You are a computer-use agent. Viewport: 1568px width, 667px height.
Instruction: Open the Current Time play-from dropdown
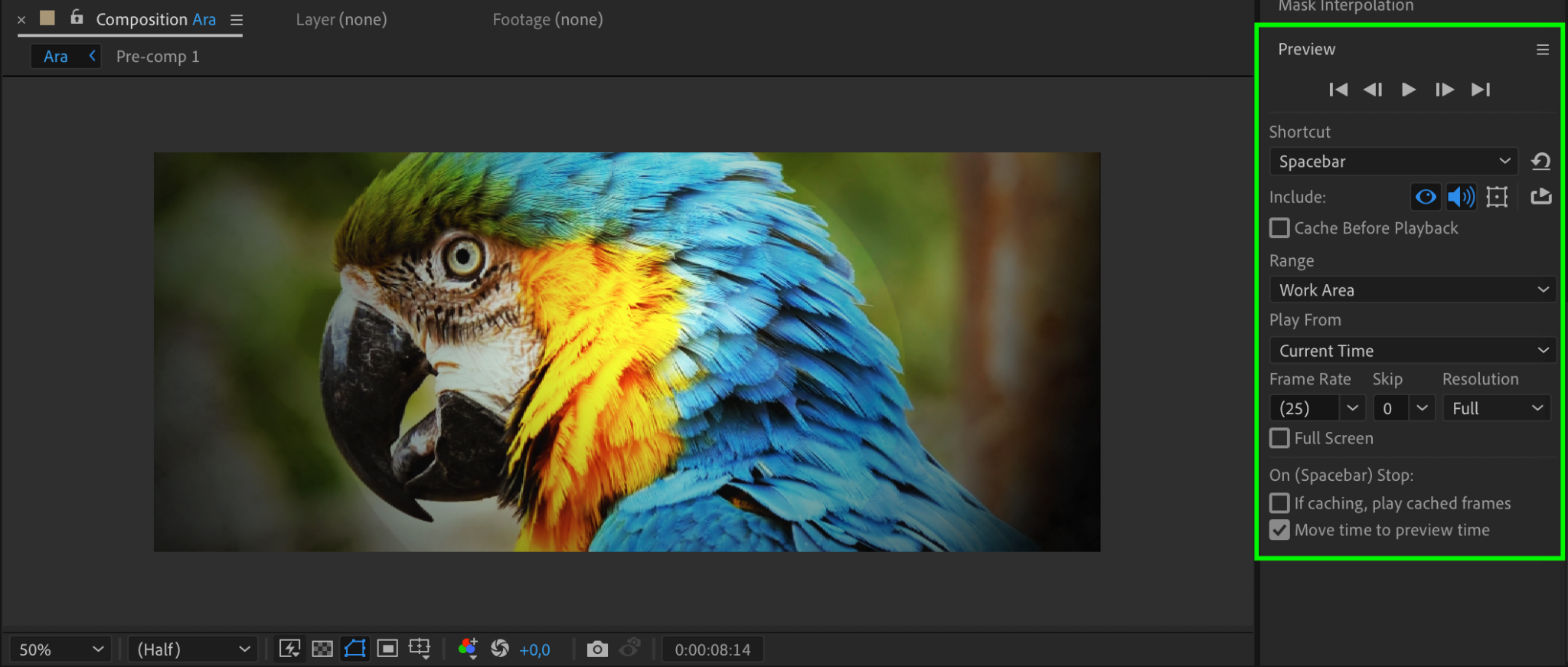coord(1413,351)
